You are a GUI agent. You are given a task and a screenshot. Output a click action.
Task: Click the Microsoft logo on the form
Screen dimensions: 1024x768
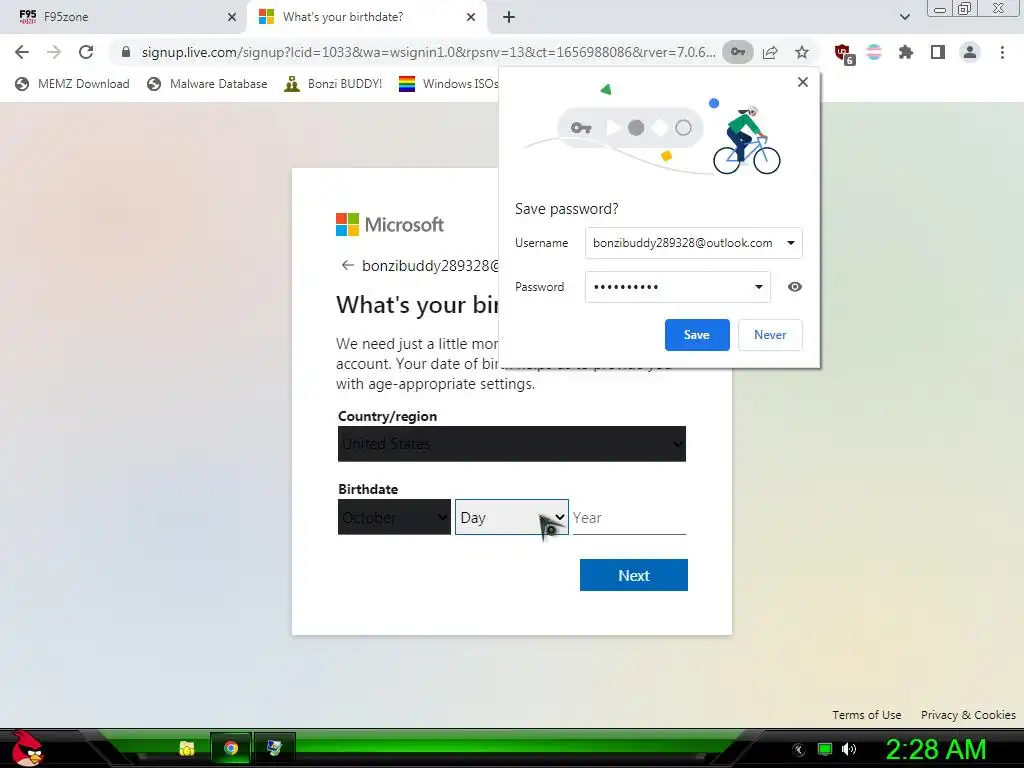(x=390, y=224)
